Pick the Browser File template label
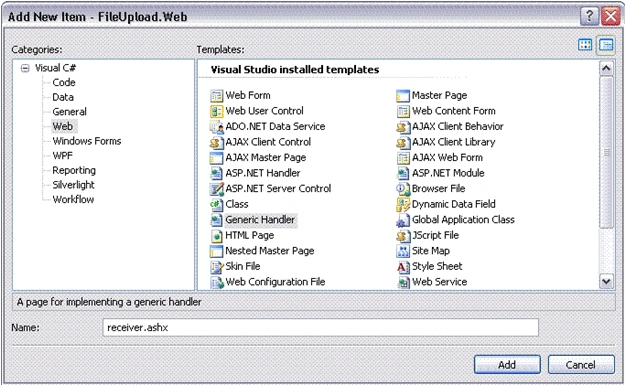 coord(438,189)
